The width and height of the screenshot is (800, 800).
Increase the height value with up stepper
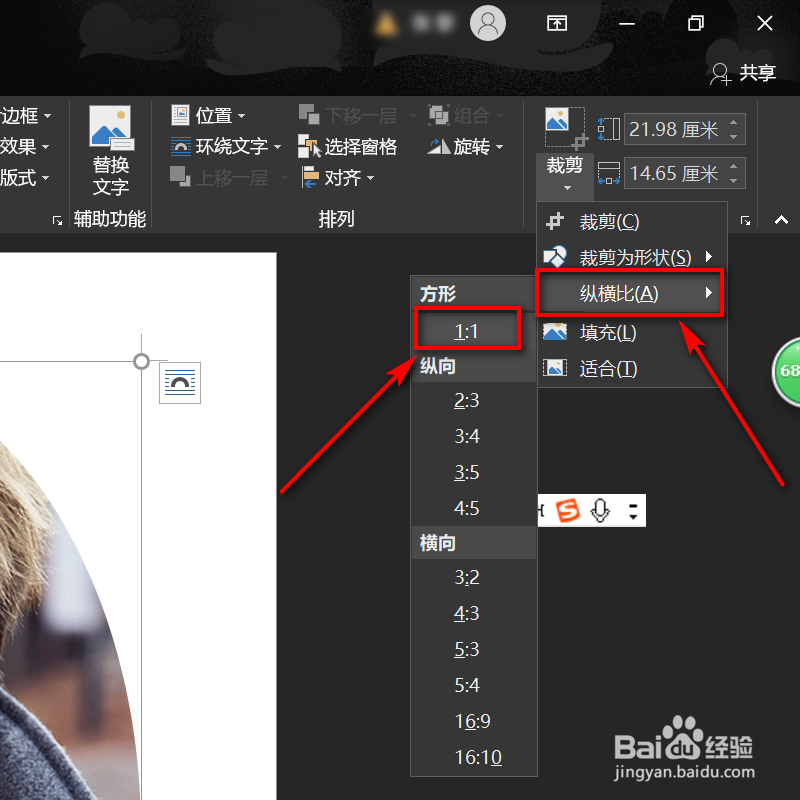tap(734, 122)
